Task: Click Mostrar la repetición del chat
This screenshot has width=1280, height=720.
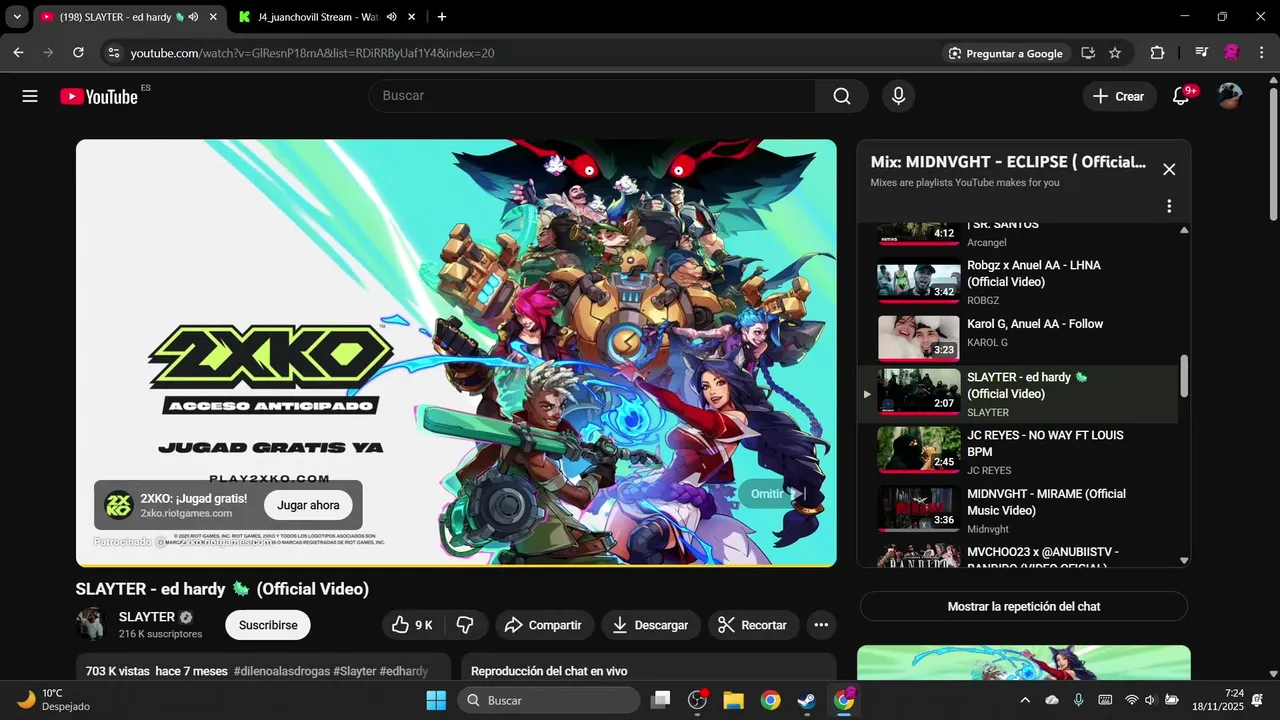Action: point(1024,606)
